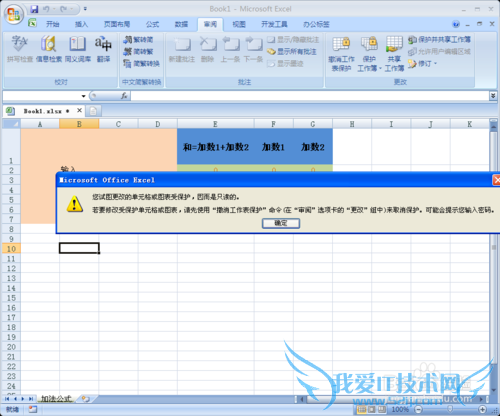Open the Office Tab (办公标签) tab
Screen dimensions: 500x416
(x=316, y=24)
